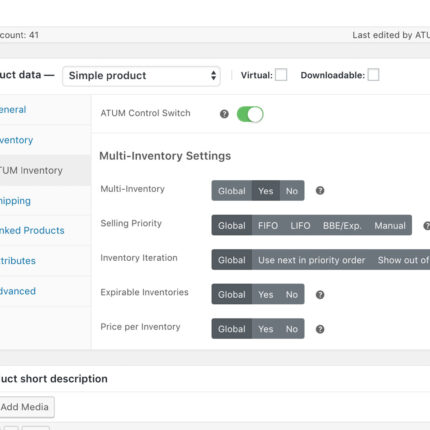Open the Simple product type dropdown
Image resolution: width=430 pixels, height=430 pixels.
coord(141,76)
